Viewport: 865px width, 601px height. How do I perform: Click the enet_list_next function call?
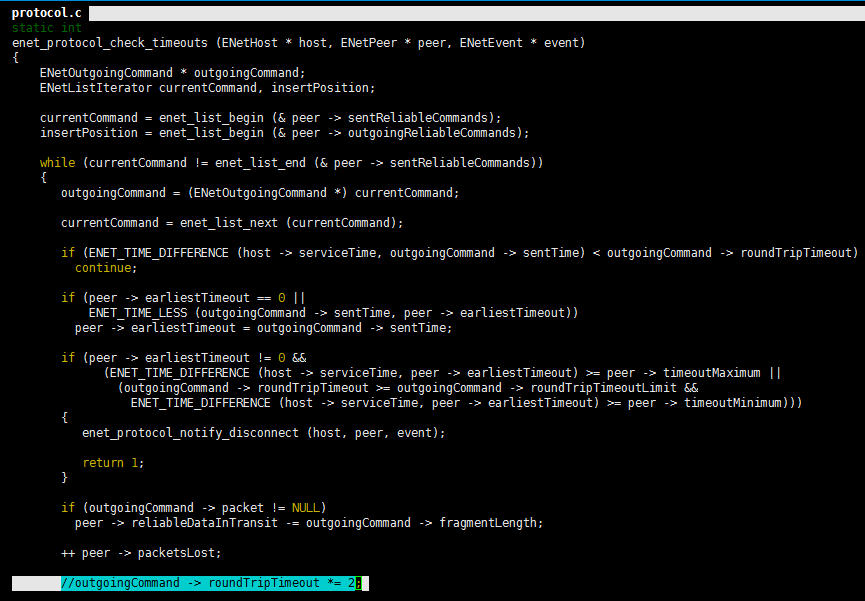(x=229, y=223)
